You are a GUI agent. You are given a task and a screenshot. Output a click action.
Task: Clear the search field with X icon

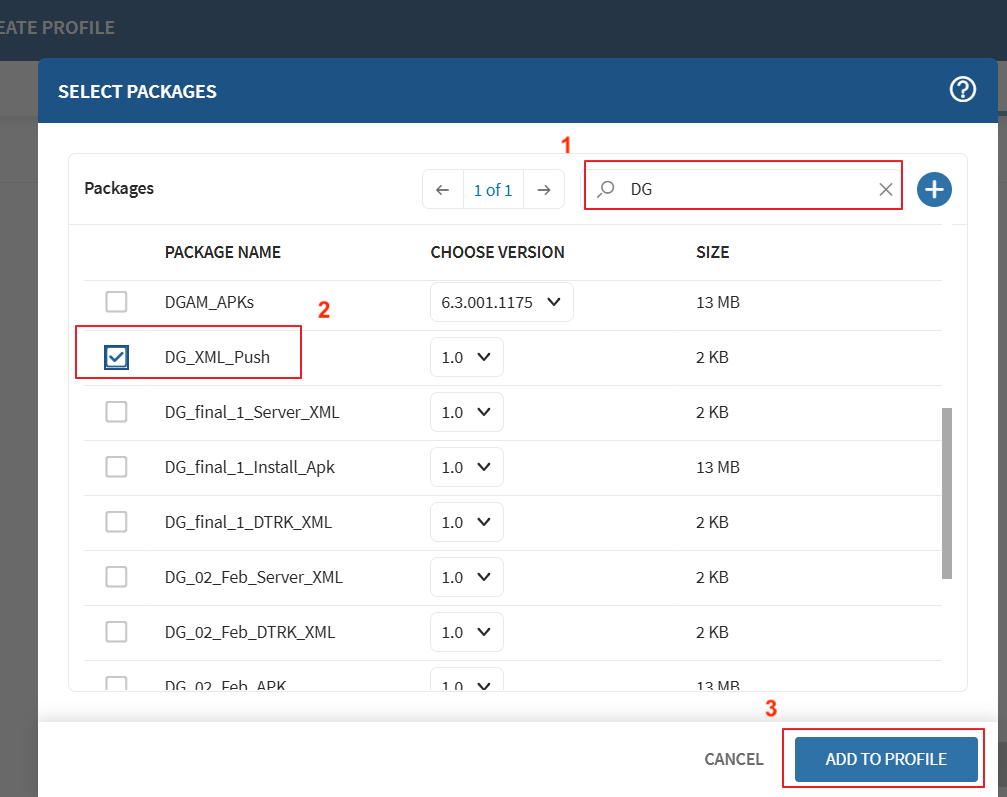(x=885, y=189)
